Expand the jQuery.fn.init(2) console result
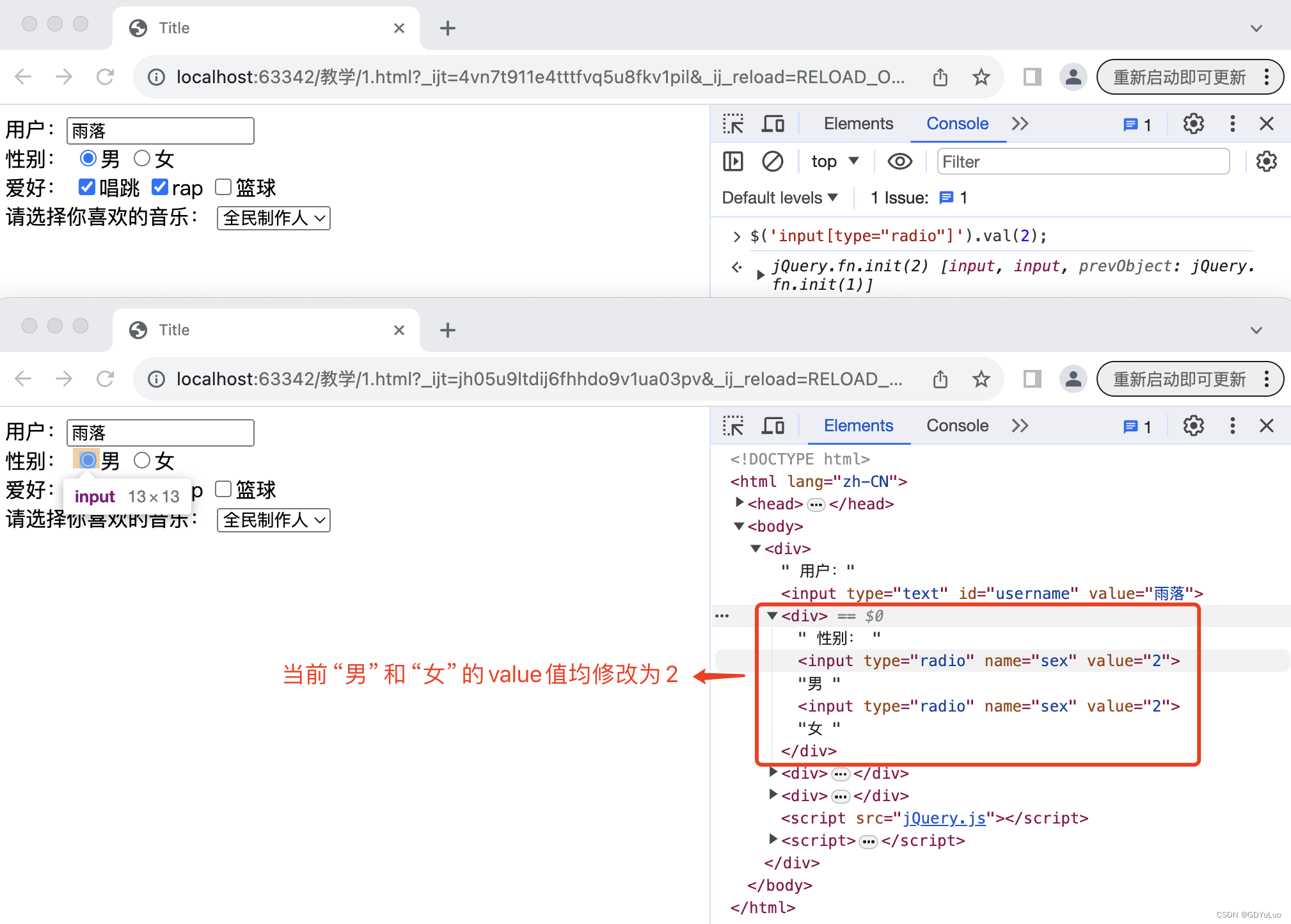 [760, 275]
